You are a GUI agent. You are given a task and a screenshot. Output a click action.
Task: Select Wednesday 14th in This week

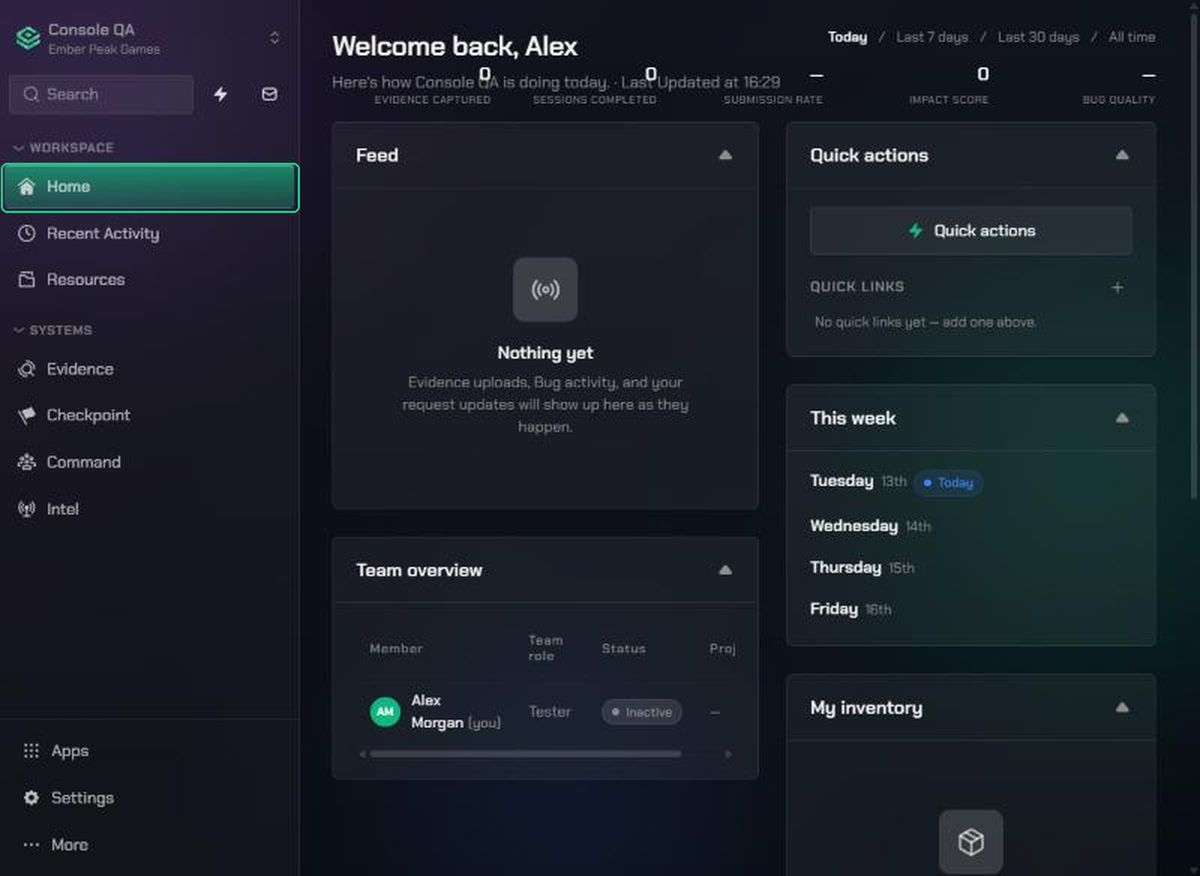(x=870, y=526)
